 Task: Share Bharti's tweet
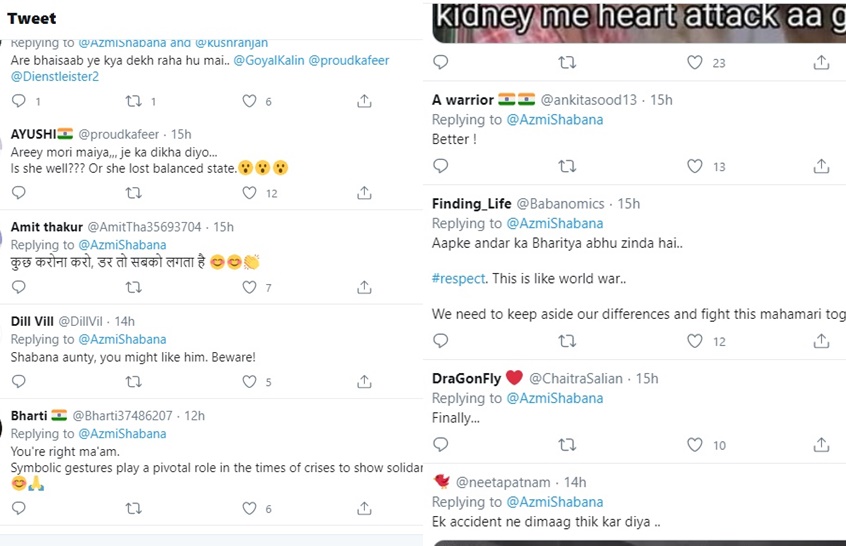point(365,509)
